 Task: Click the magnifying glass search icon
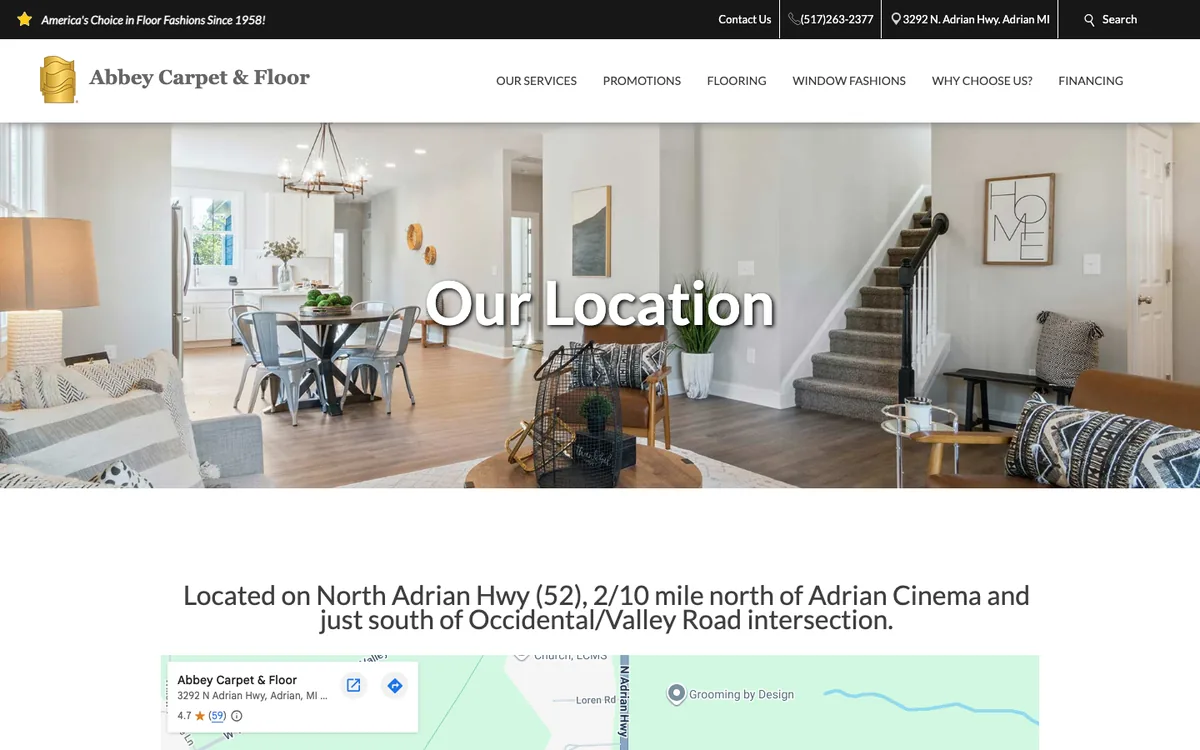tap(1090, 20)
